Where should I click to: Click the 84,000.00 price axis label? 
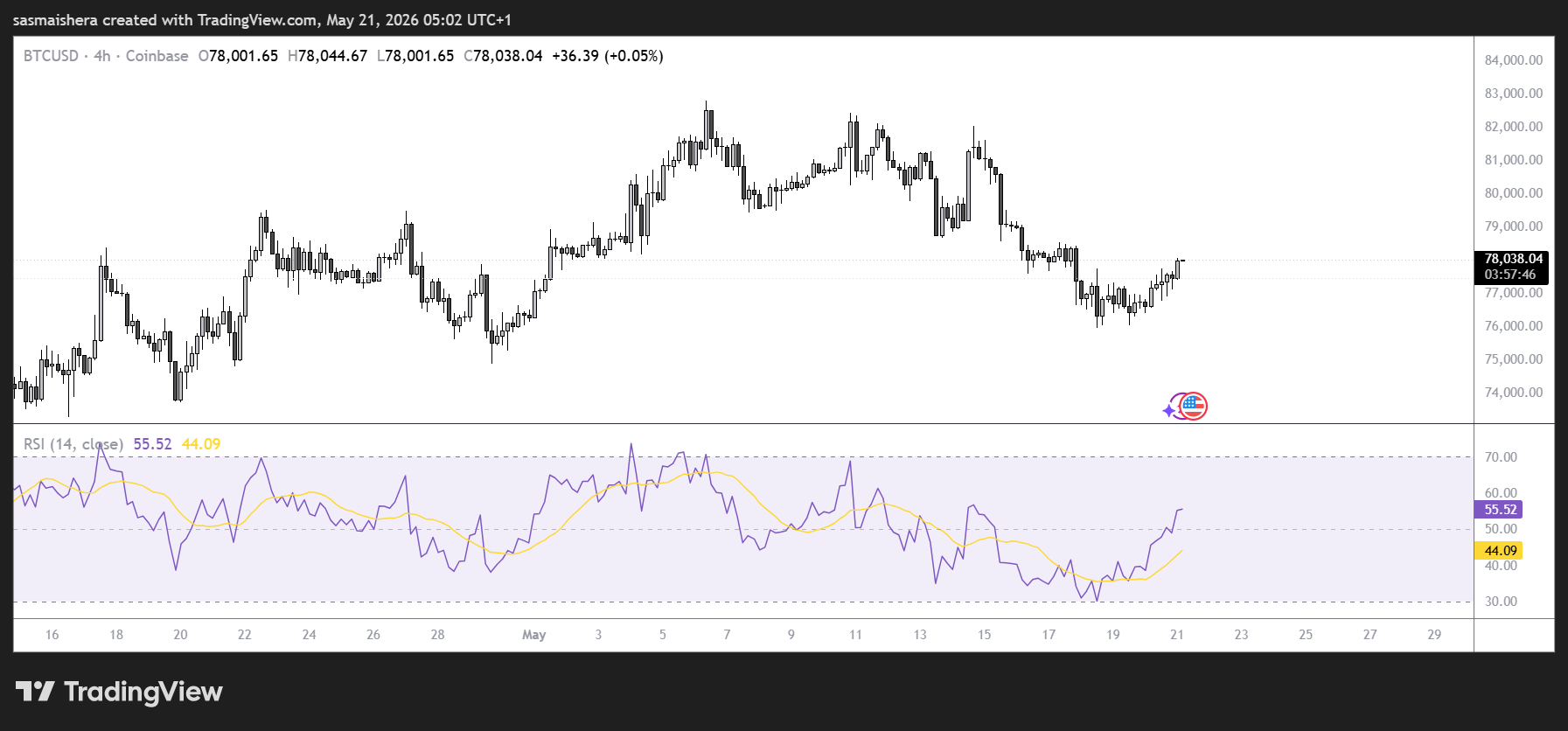[x=1514, y=60]
